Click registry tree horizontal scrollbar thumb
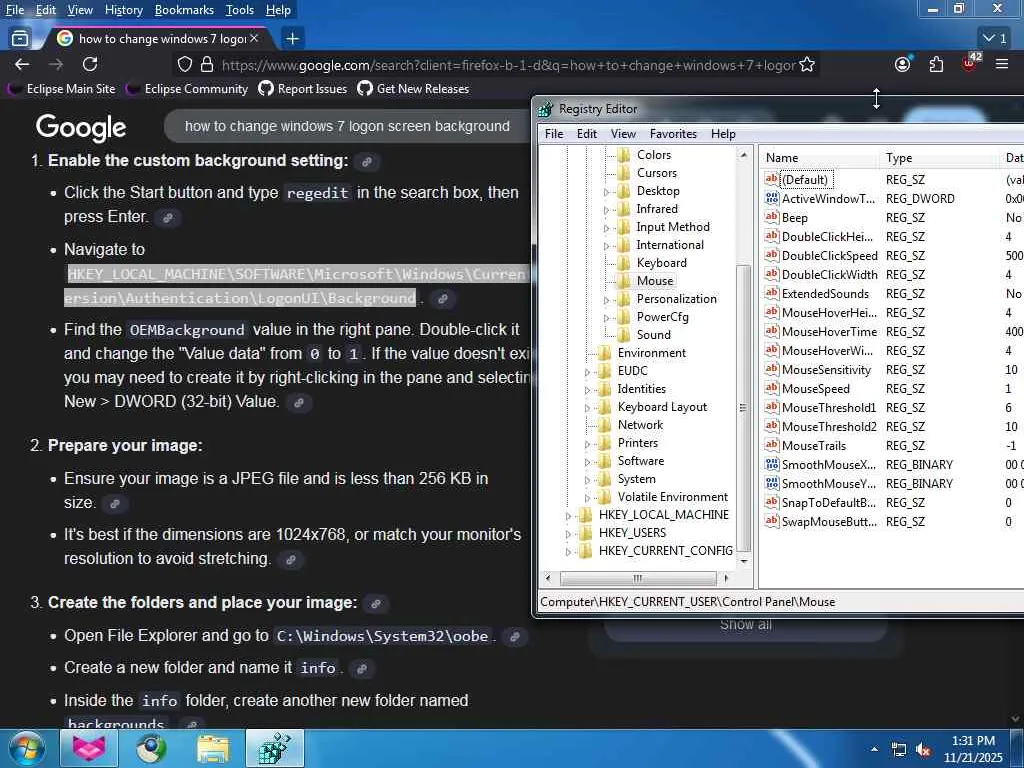This screenshot has height=768, width=1024. (x=638, y=579)
